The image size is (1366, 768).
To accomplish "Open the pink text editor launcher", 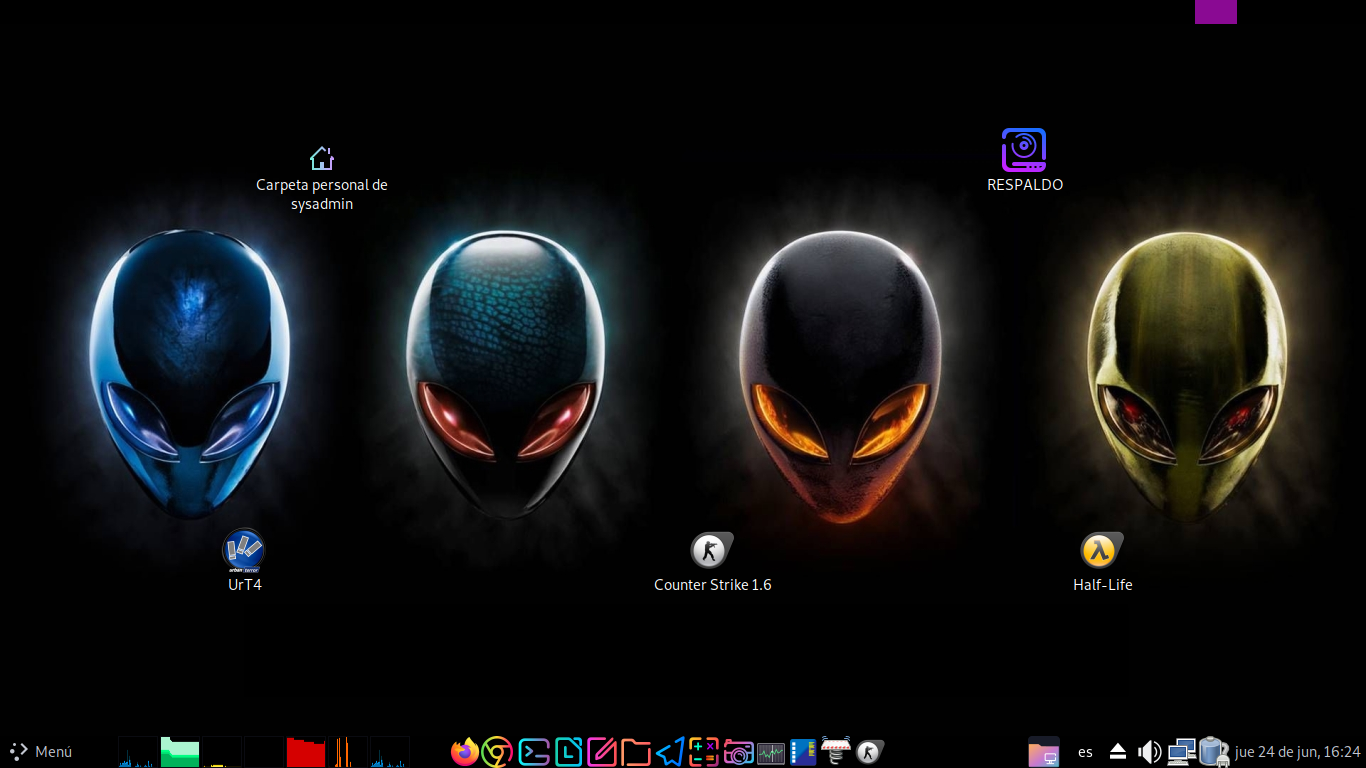I will [x=602, y=751].
